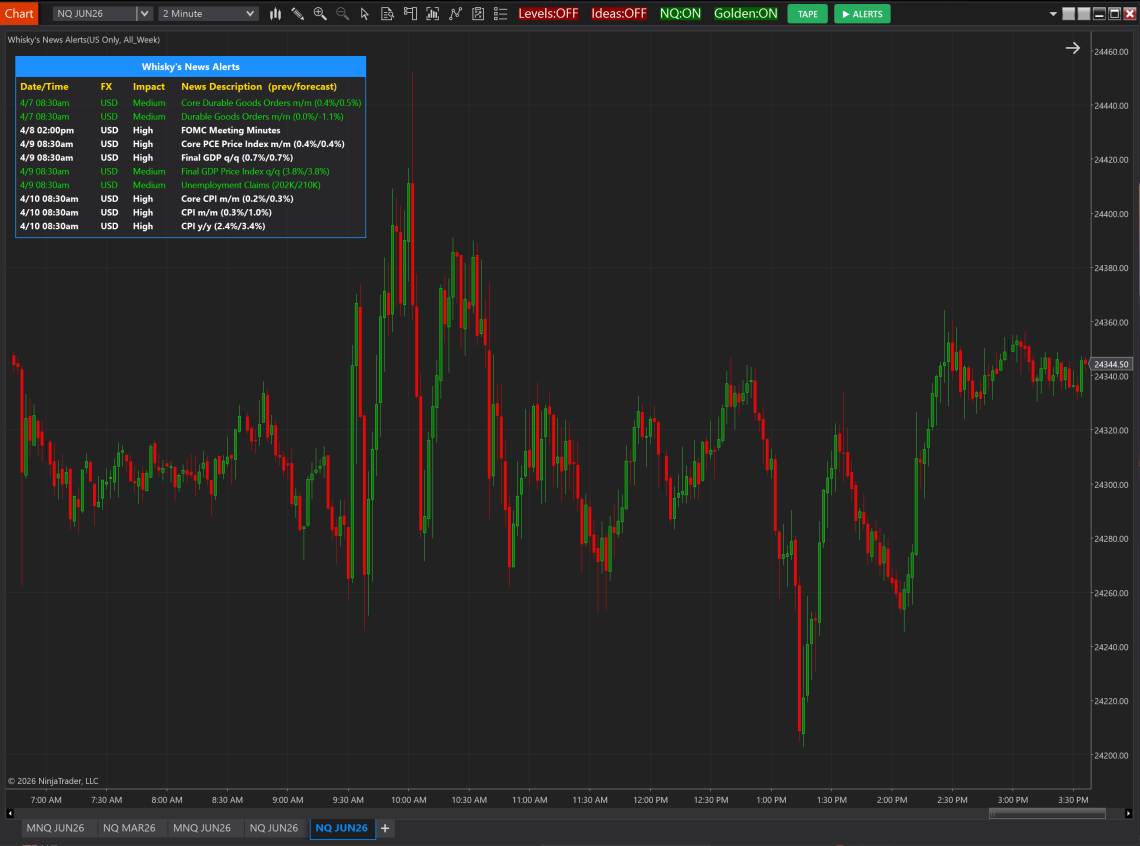1140x846 pixels.
Task: Click the zoom in magnifier icon
Action: coord(320,14)
